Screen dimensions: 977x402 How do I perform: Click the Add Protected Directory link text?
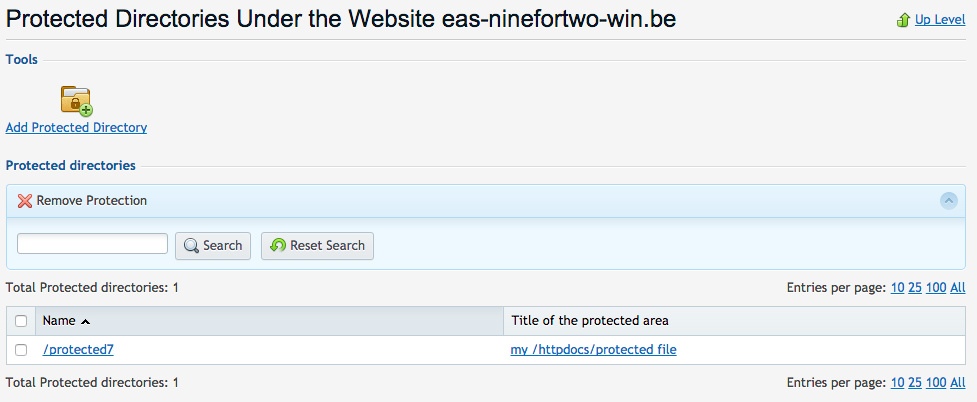point(76,128)
